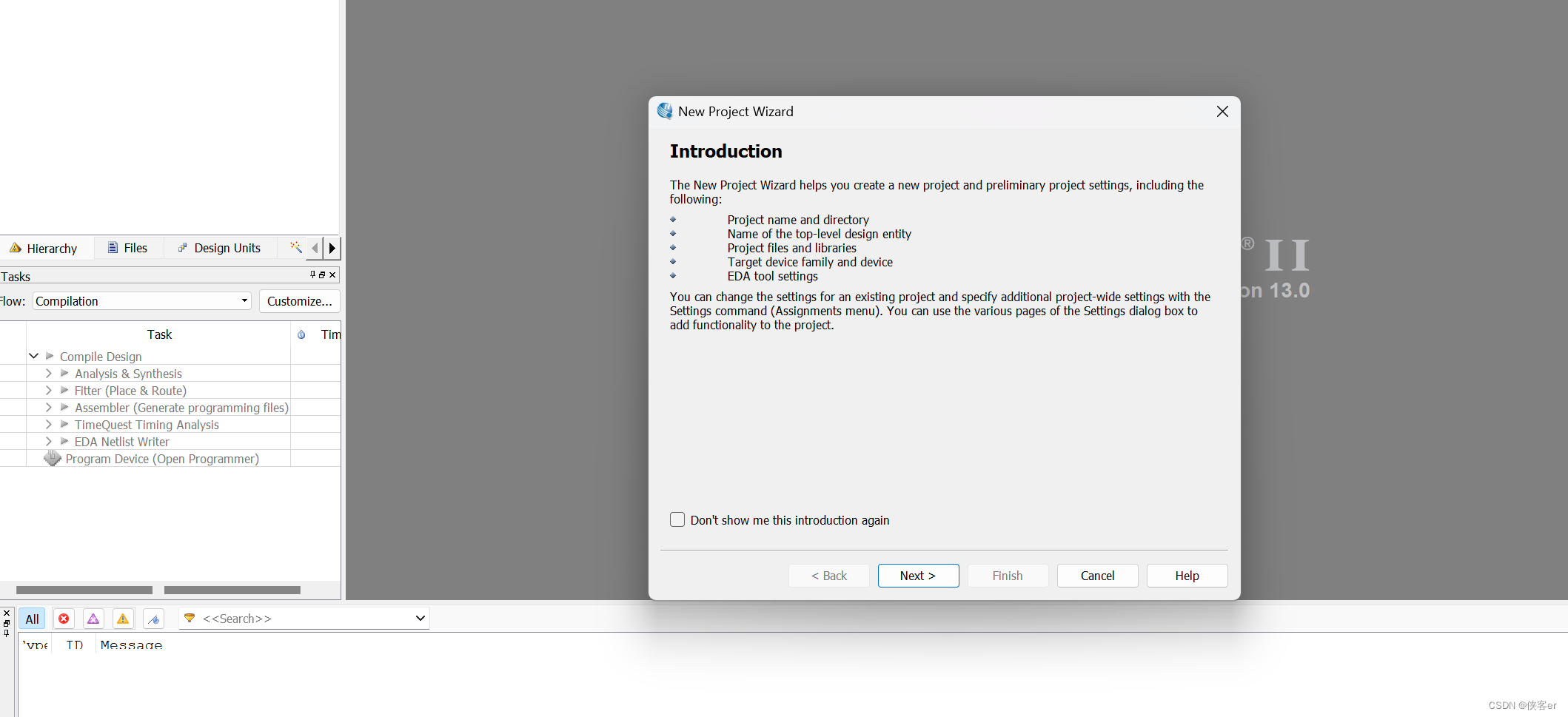Select the Fitter (Place & Route) task
The height and width of the screenshot is (717, 1568).
pyautogui.click(x=130, y=391)
